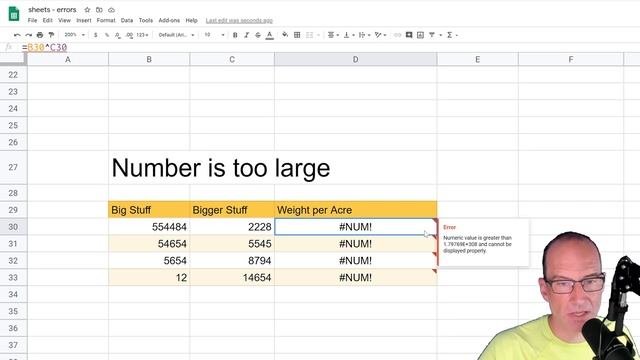Undo the last action
Viewport: 640px width, 360px height.
[17, 35]
